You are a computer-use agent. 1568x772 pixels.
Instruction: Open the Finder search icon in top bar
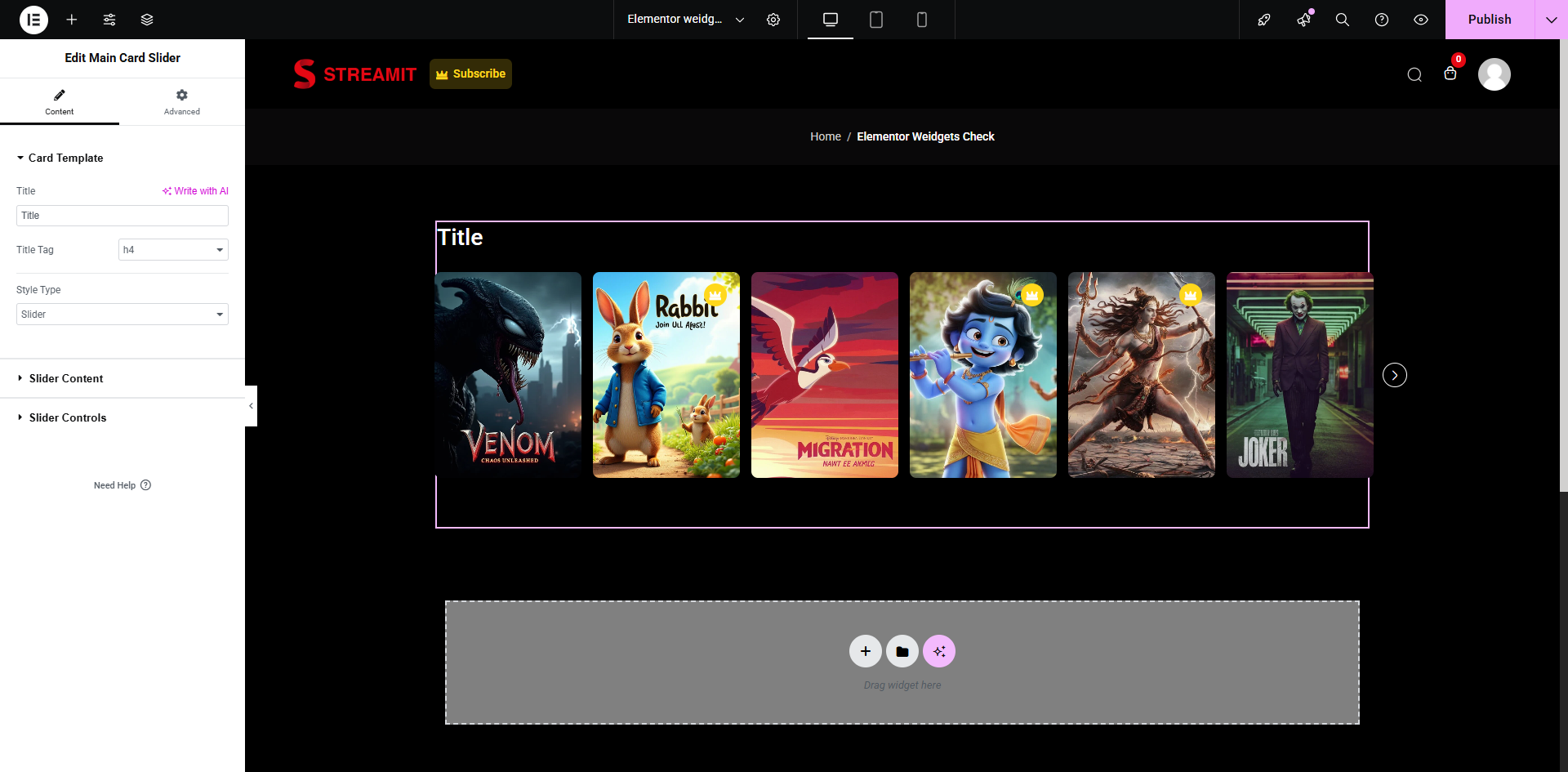pyautogui.click(x=1343, y=20)
